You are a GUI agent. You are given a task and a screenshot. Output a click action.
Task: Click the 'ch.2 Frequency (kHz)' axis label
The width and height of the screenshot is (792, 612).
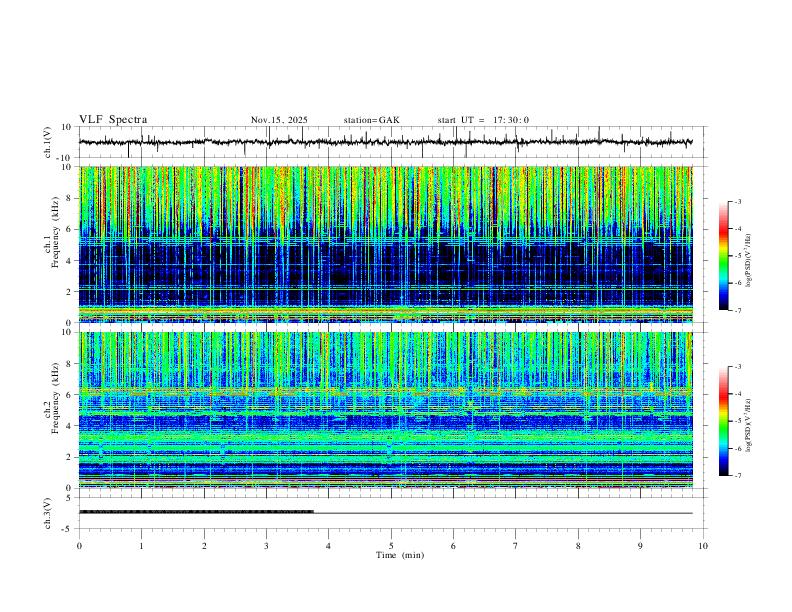pos(51,398)
